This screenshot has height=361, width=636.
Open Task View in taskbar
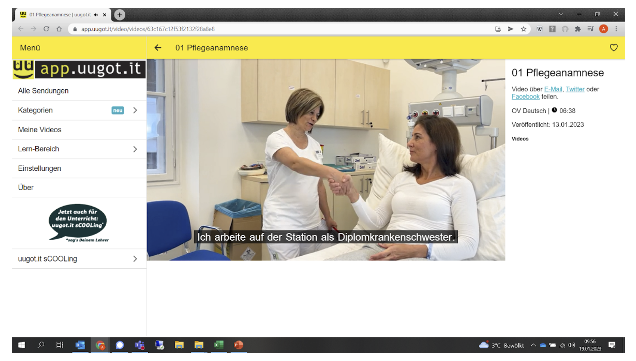click(x=60, y=345)
